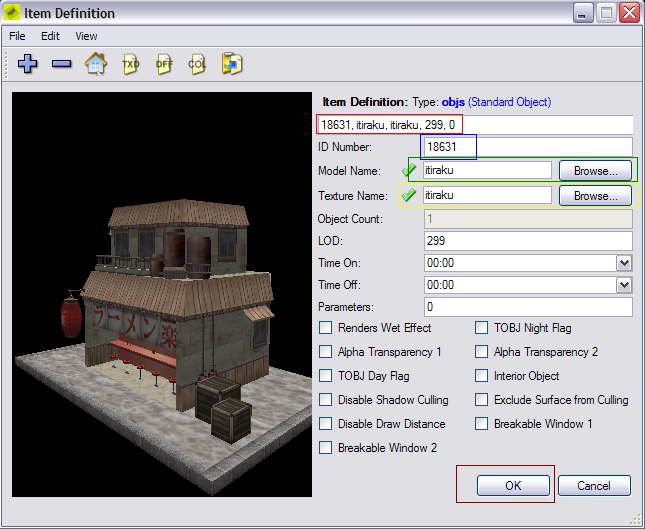Screen dimensions: 645x529
Task: Click Browse next to Texture Name
Action: tap(595, 196)
